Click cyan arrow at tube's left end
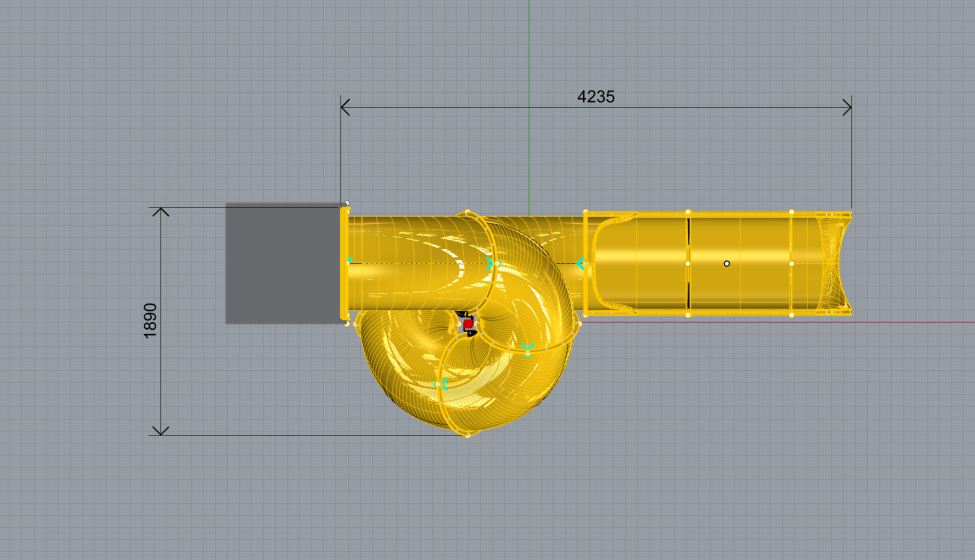The height and width of the screenshot is (560, 975). coord(349,261)
